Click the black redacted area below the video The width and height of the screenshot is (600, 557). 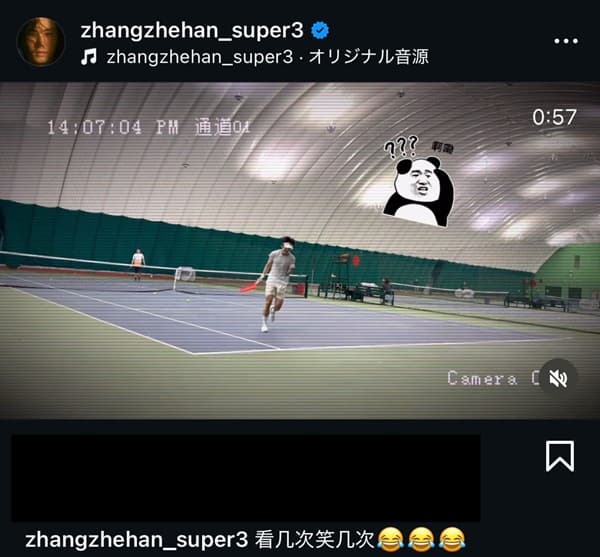246,478
